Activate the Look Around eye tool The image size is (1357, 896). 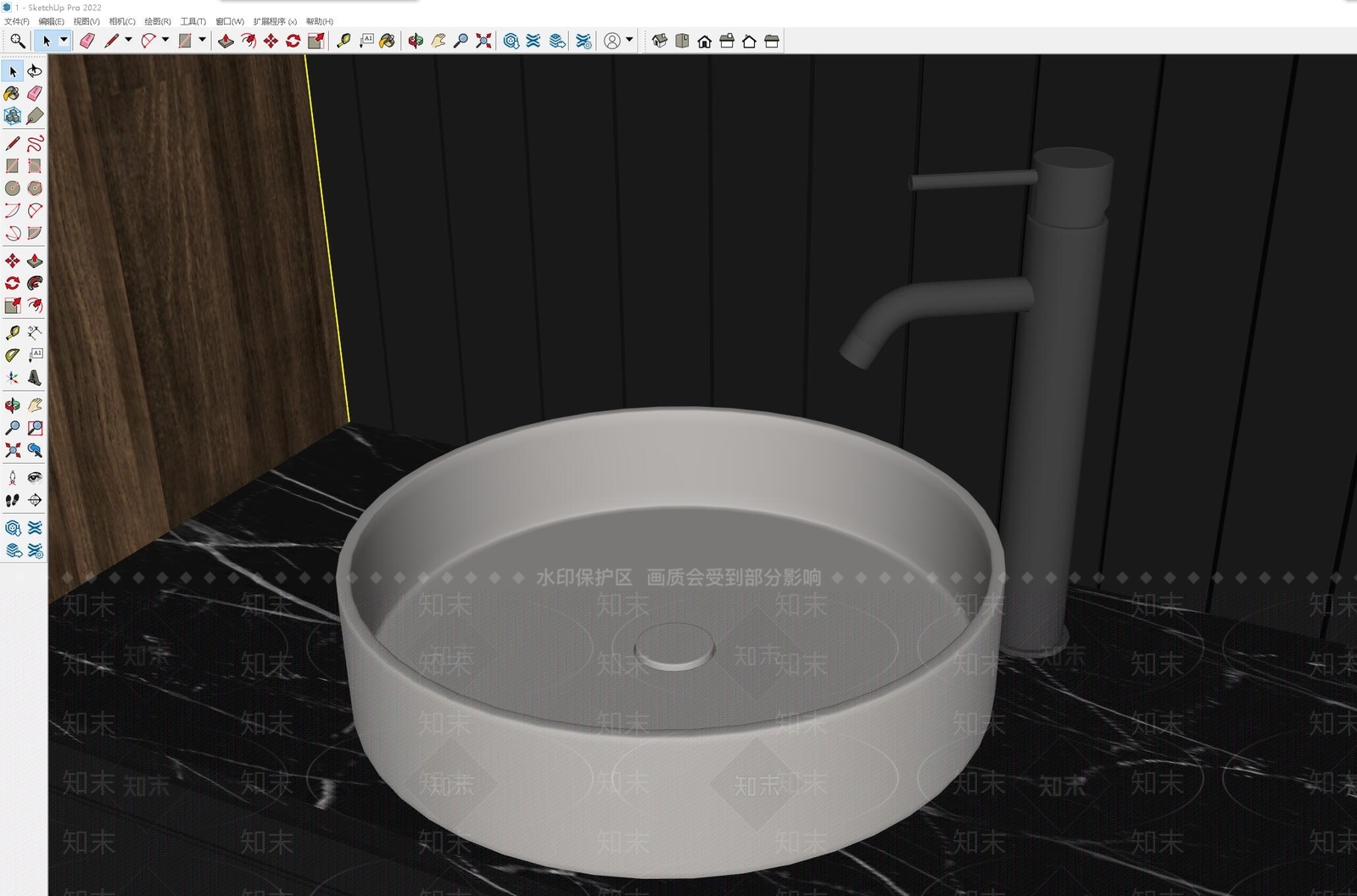click(x=35, y=478)
